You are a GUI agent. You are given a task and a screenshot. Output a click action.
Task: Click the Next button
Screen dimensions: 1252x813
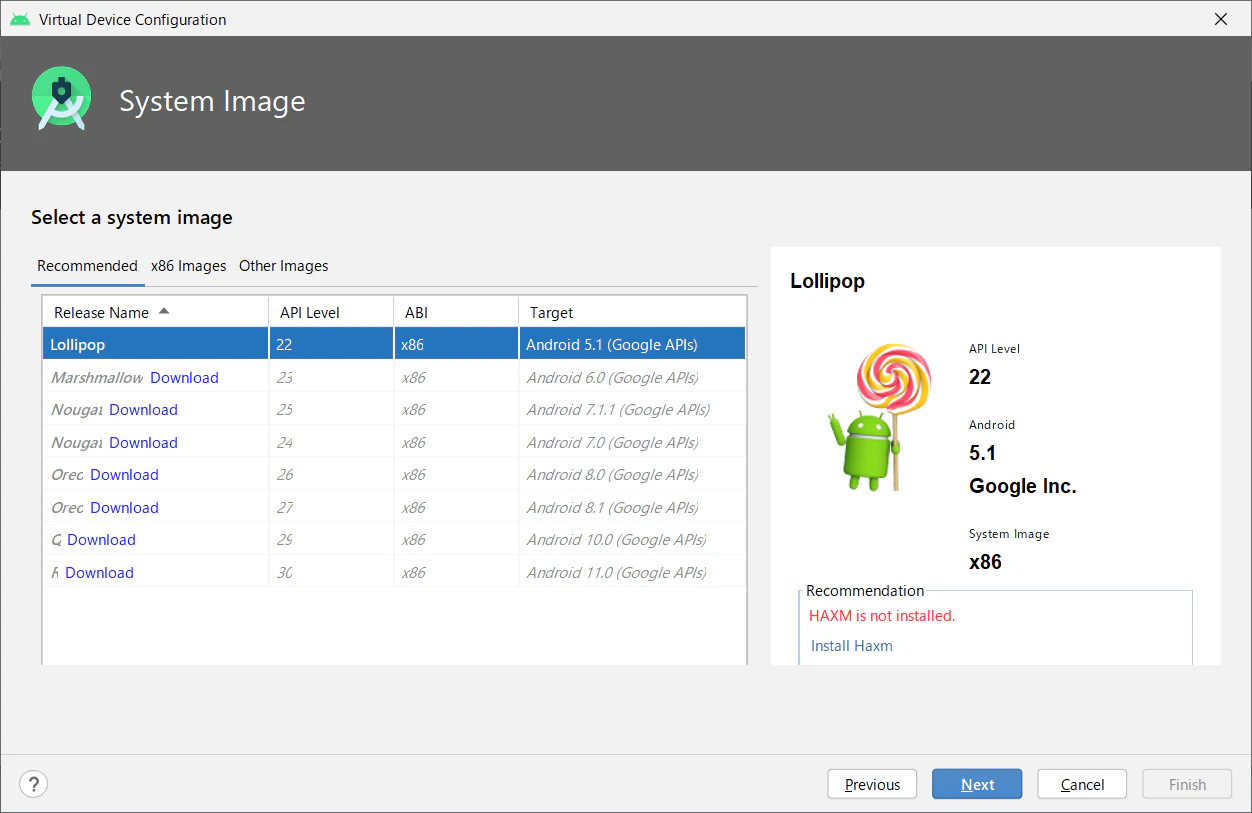coord(977,785)
